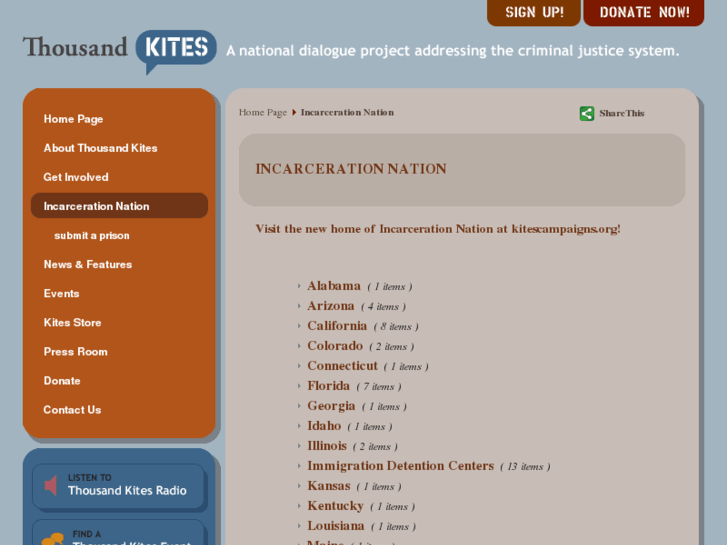Go to About Thousand Kites
The height and width of the screenshot is (545, 727).
[101, 148]
